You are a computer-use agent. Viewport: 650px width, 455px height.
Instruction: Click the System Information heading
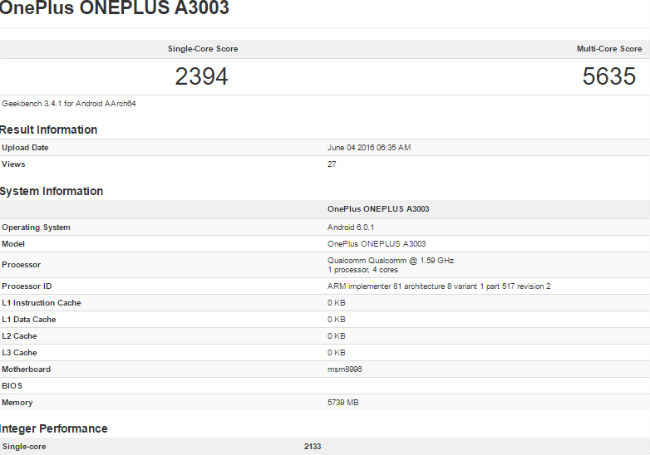(x=51, y=191)
